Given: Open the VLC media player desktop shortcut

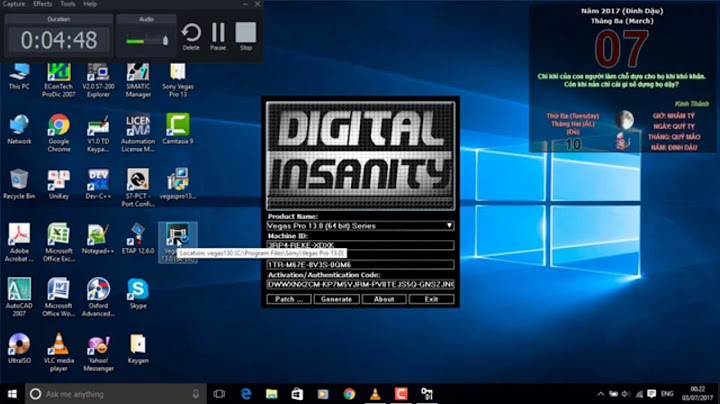Looking at the screenshot, I should click(58, 346).
